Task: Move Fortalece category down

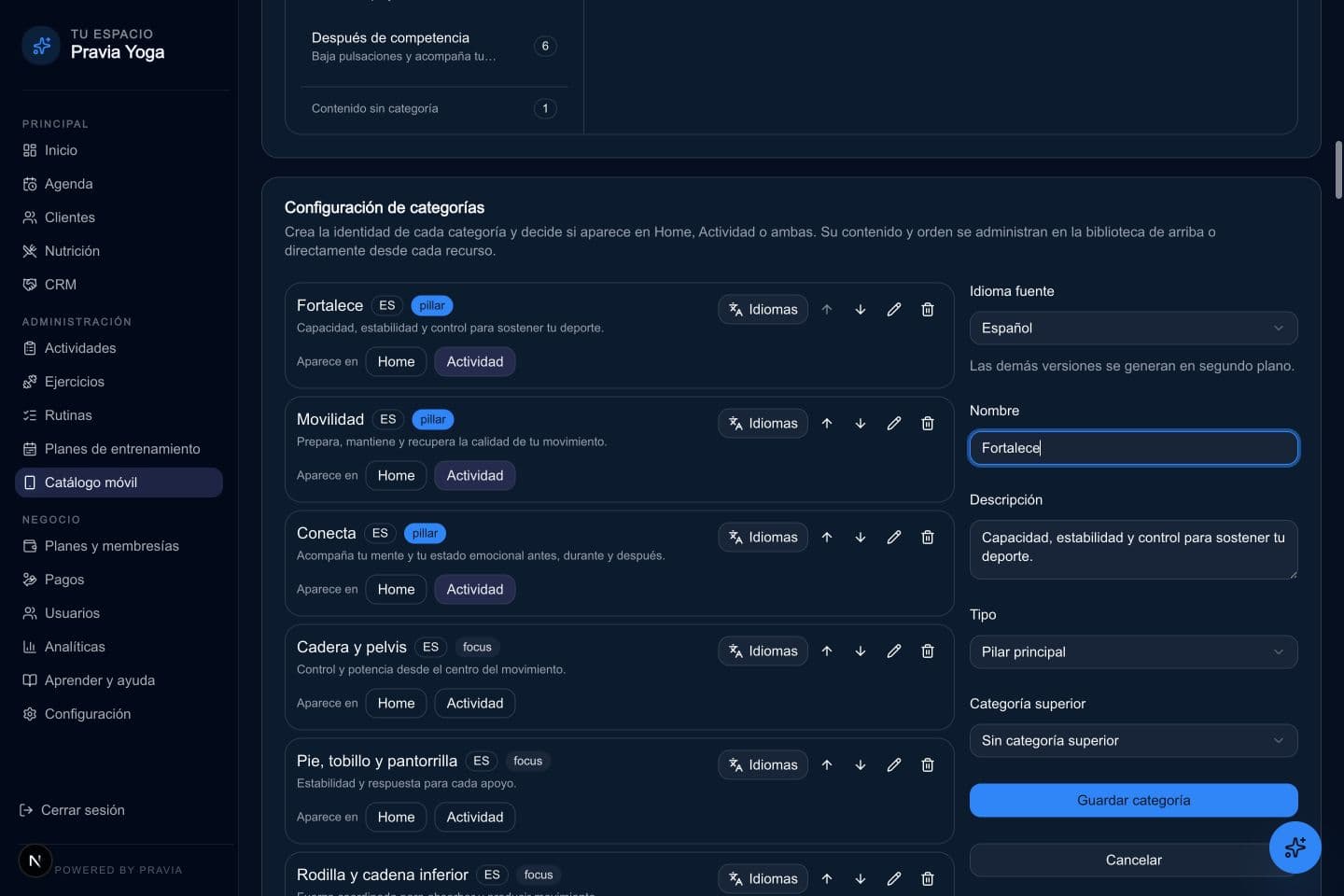Action: [x=860, y=309]
